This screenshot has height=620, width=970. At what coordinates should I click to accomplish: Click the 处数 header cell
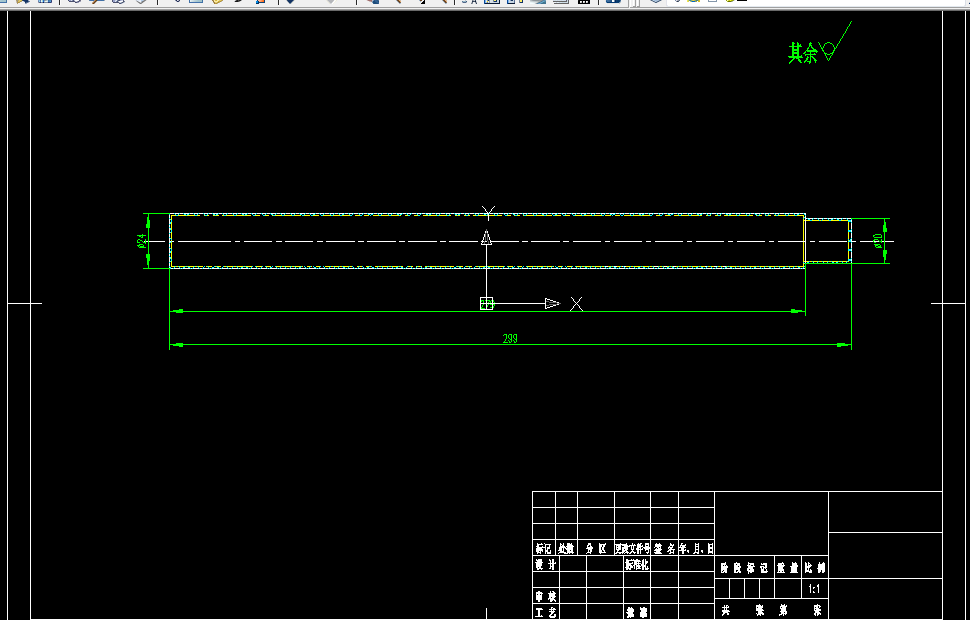click(x=565, y=548)
